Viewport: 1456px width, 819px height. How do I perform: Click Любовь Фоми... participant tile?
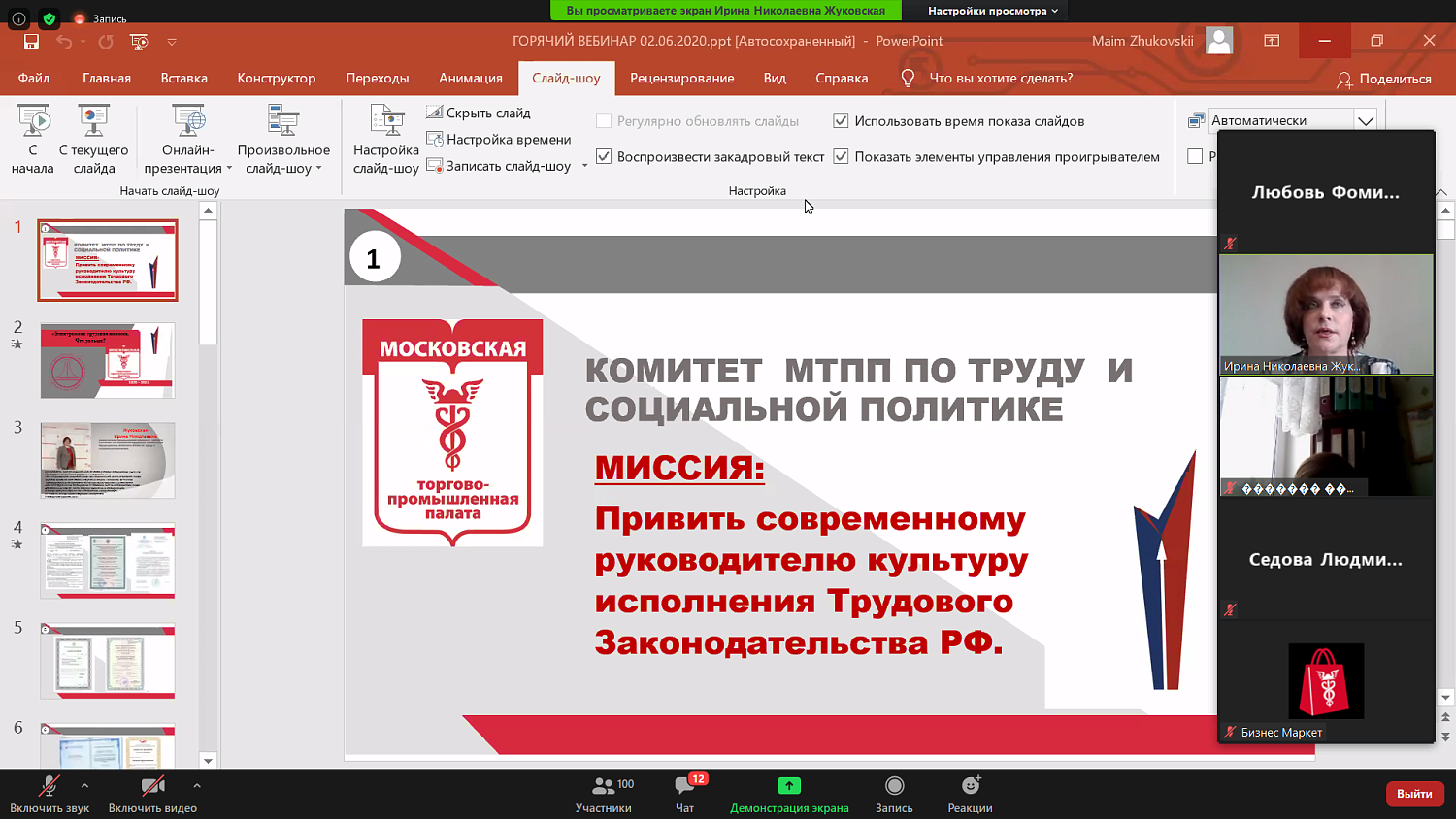[1326, 192]
